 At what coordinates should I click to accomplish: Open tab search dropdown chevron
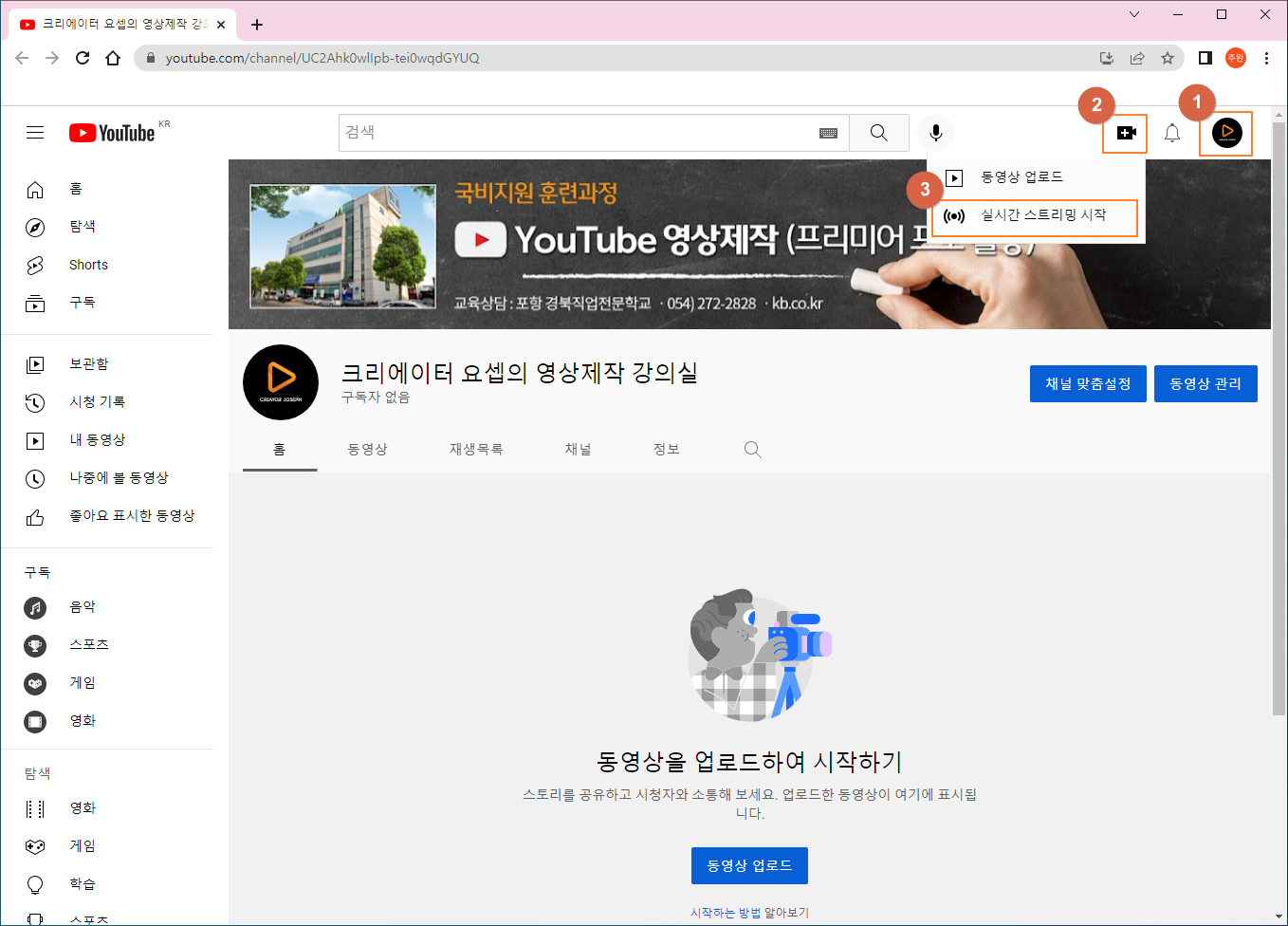(x=1134, y=14)
